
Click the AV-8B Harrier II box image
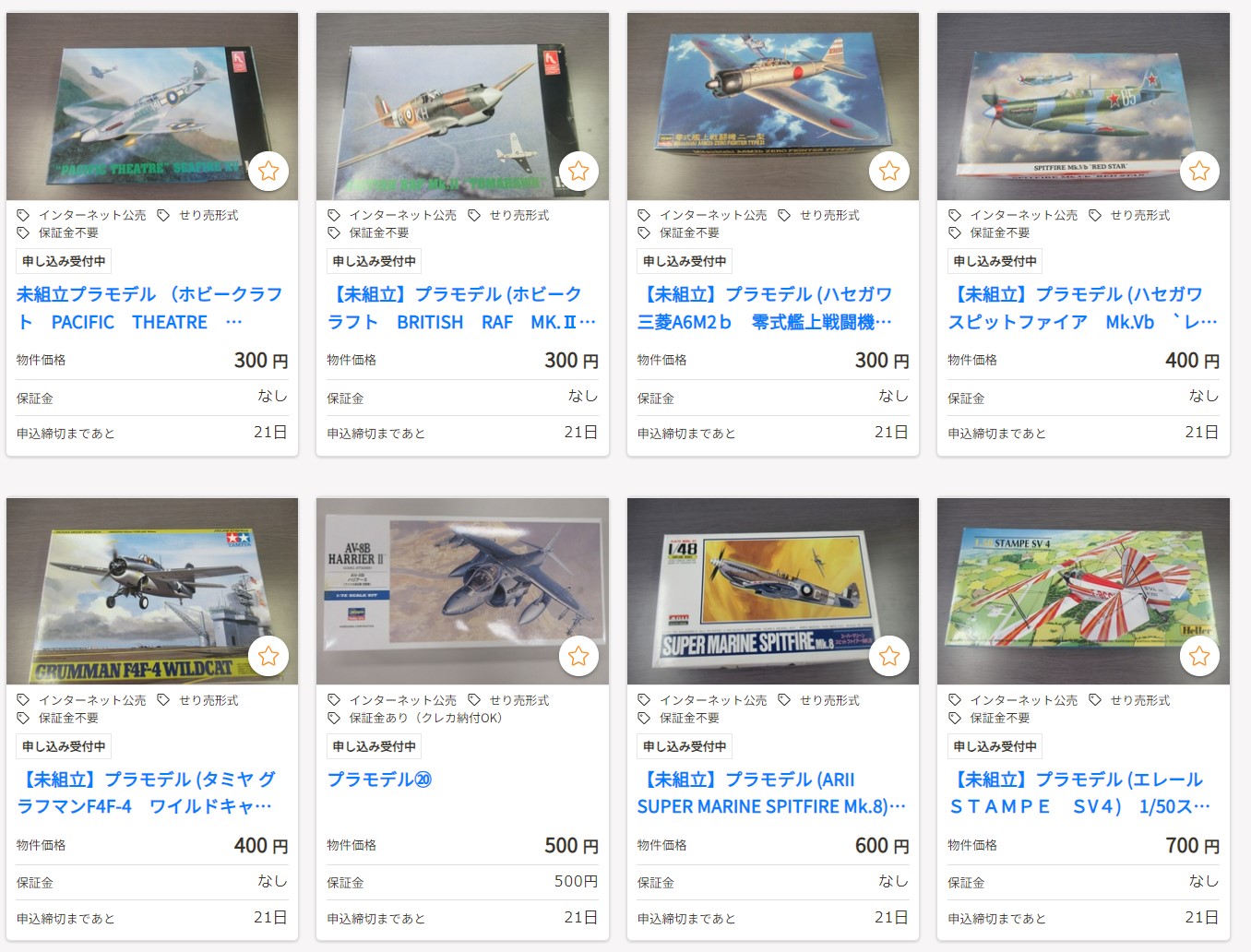462,591
